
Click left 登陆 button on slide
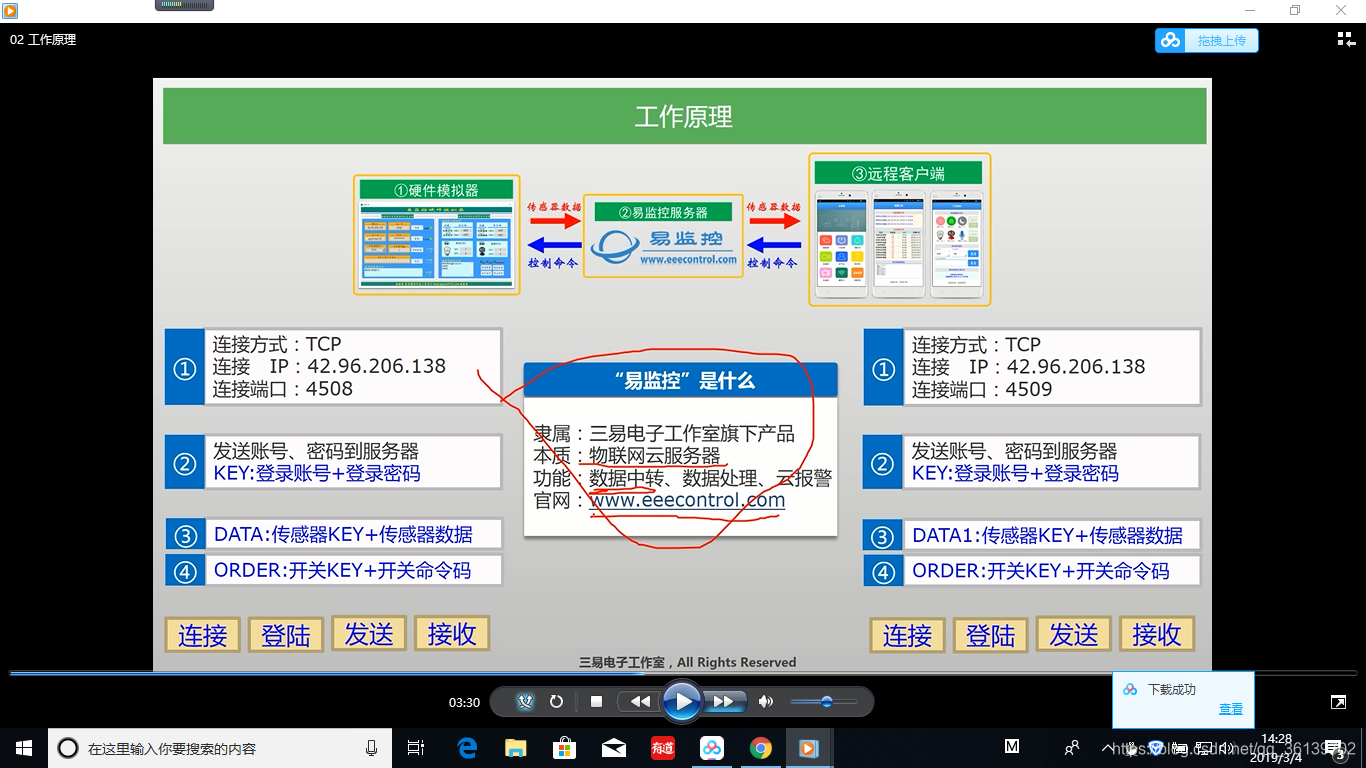coord(286,635)
